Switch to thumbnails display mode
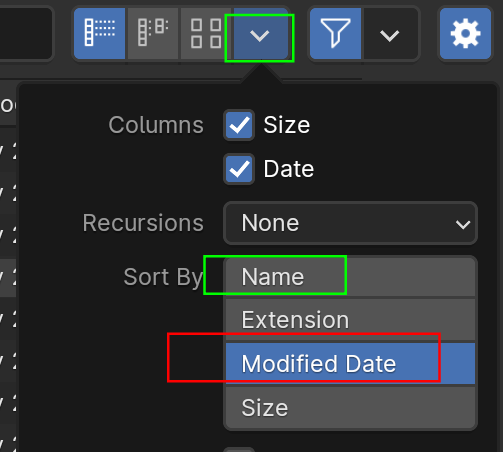This screenshot has width=503, height=452. [206, 33]
